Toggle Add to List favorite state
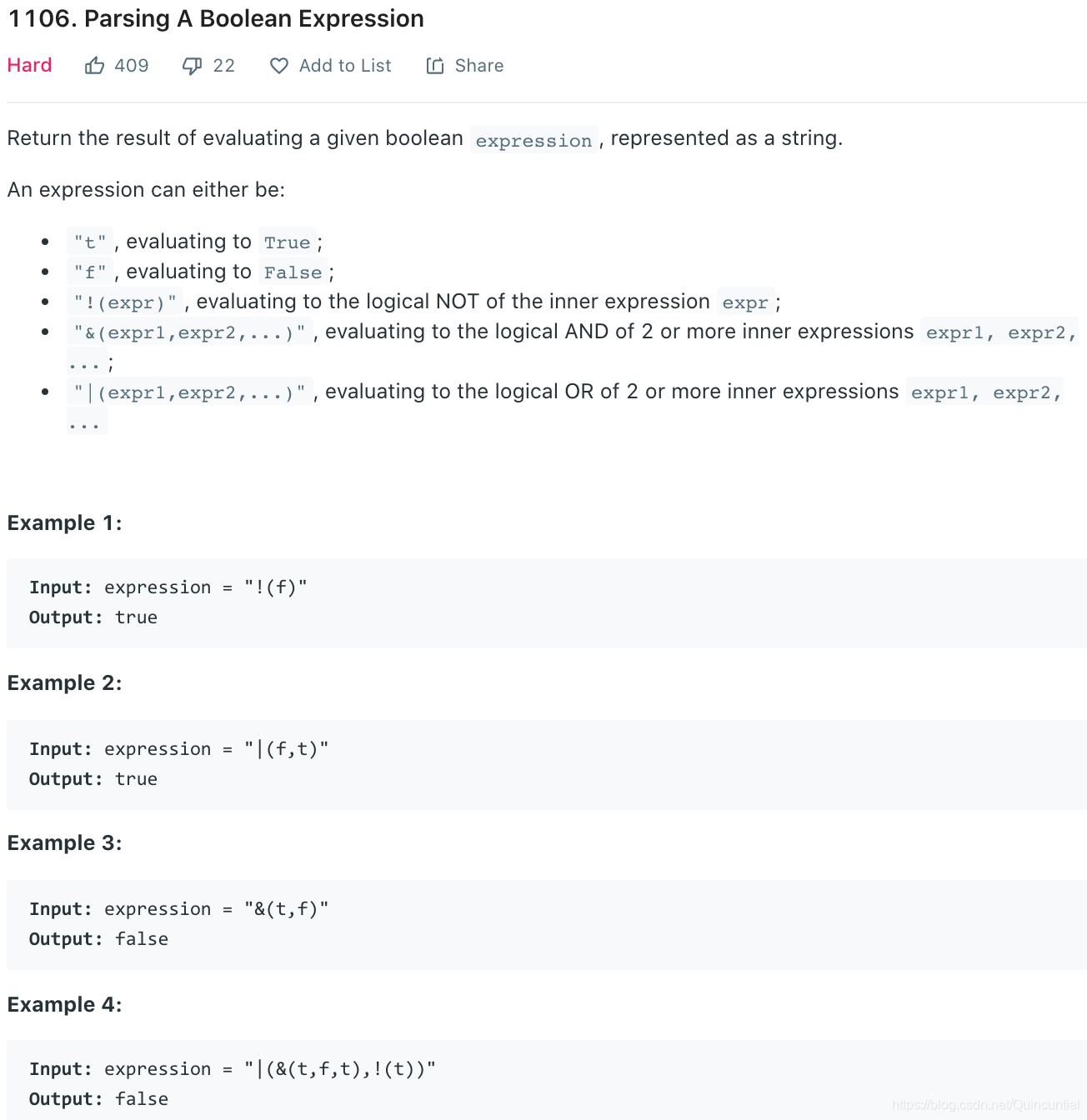This screenshot has height=1120, width=1087. pos(345,65)
